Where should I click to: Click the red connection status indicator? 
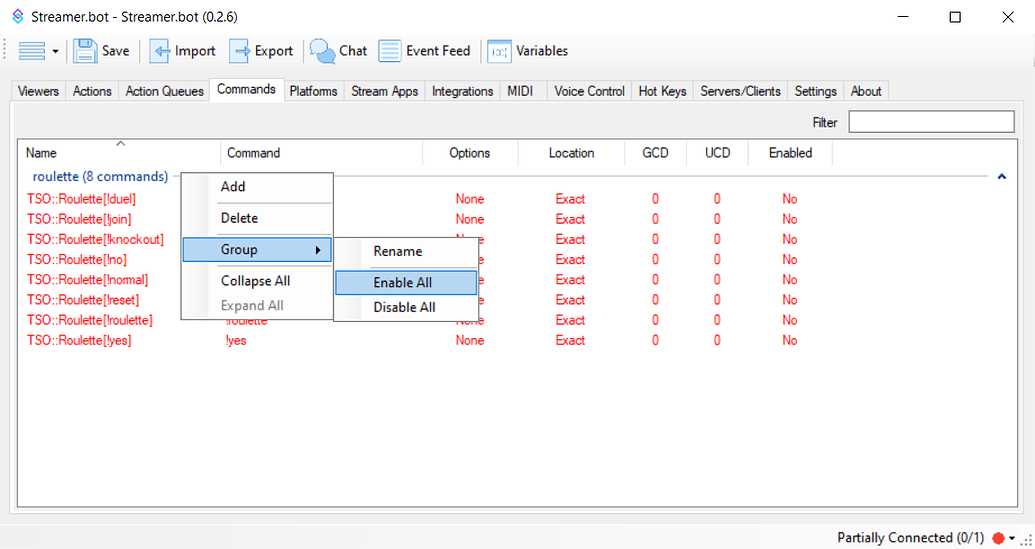998,538
